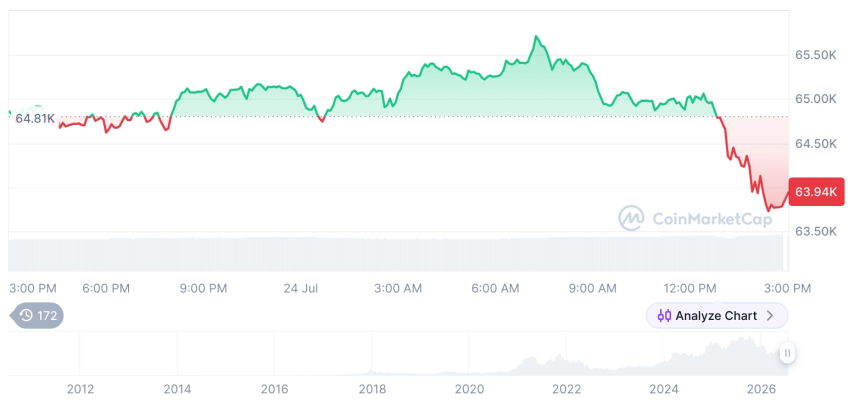Click the highest green peak of price line
The height and width of the screenshot is (401, 860).
coord(536,37)
